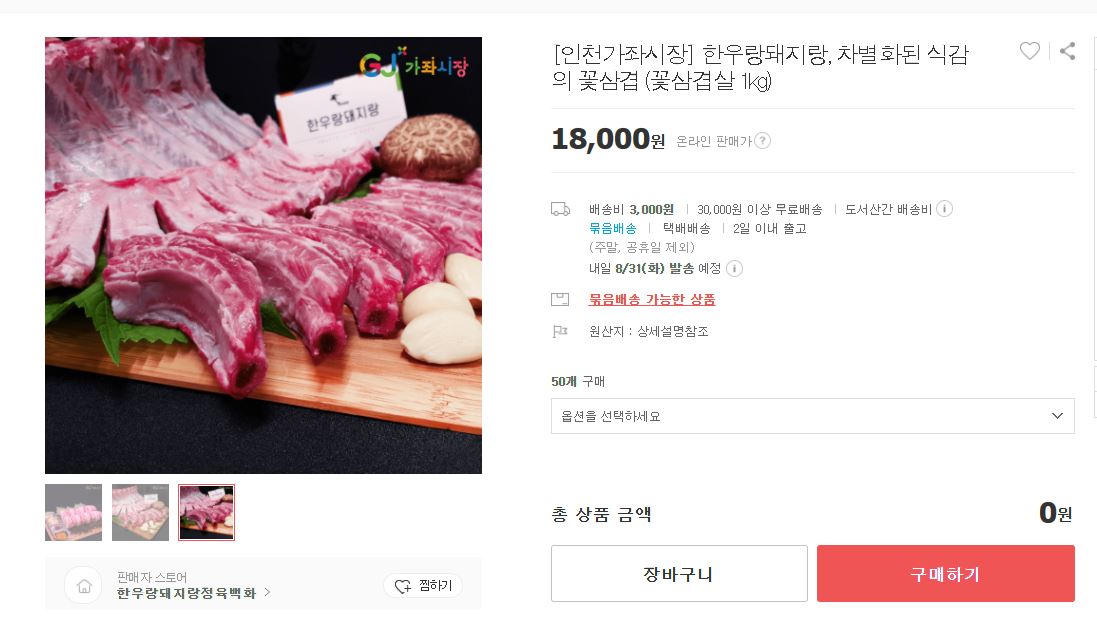This screenshot has height=617, width=1097.
Task: Click the 장바구니 button
Action: 679,574
